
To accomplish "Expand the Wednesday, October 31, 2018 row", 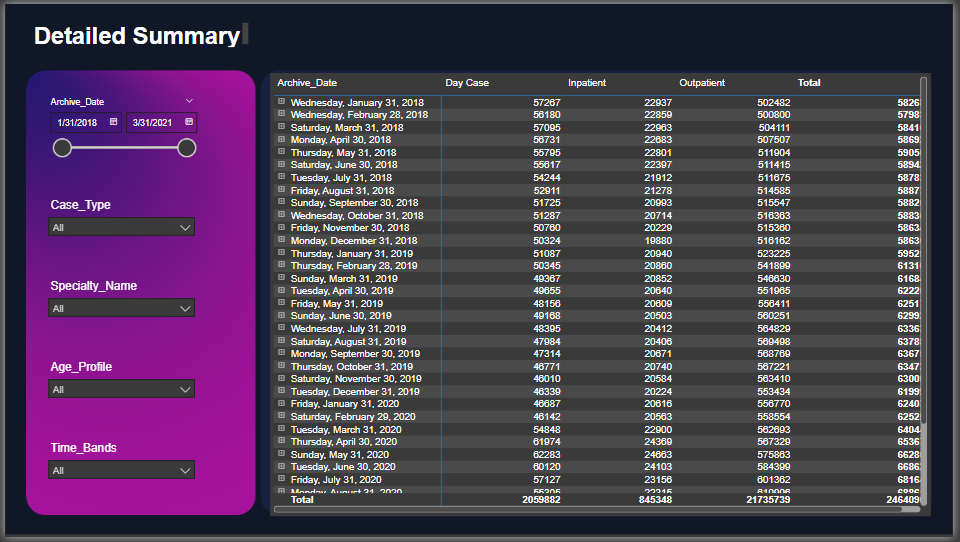I will tap(282, 215).
